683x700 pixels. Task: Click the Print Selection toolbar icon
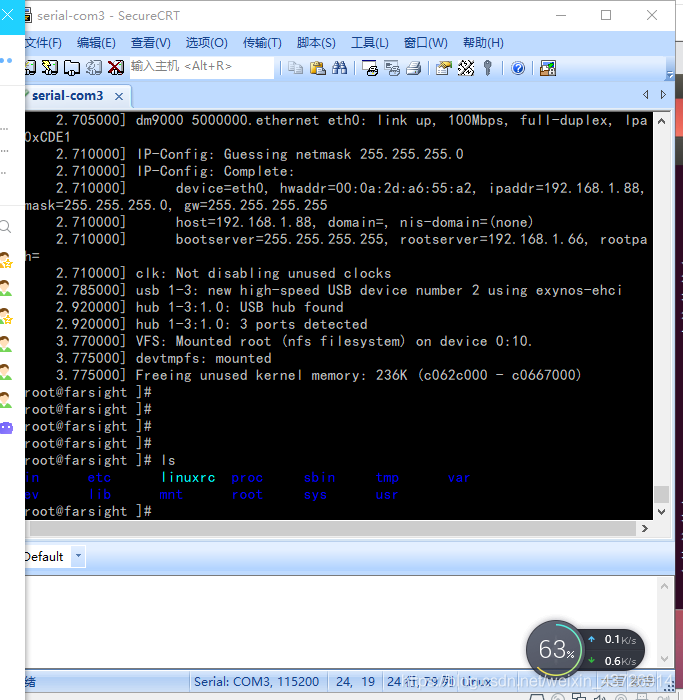[x=392, y=68]
